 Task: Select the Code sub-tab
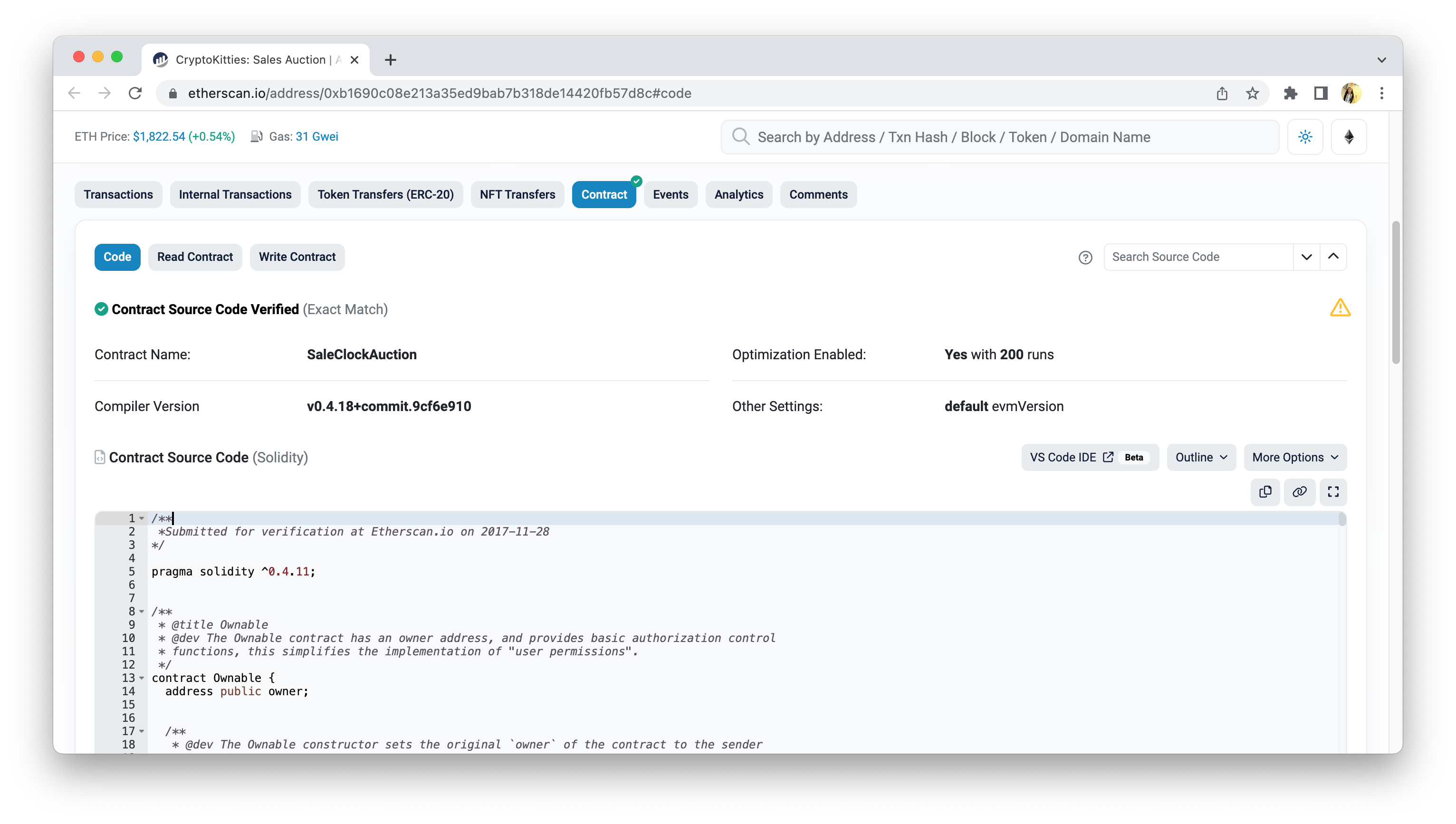[117, 257]
